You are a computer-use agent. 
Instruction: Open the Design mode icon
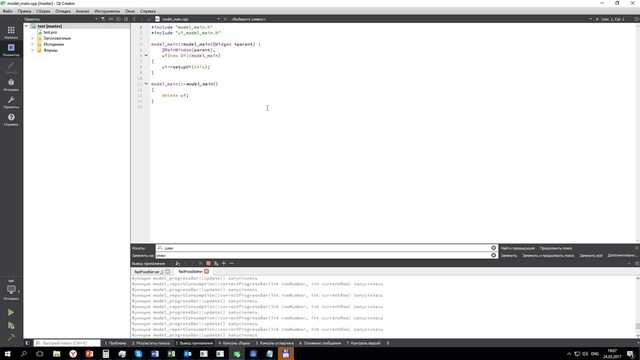click(11, 67)
